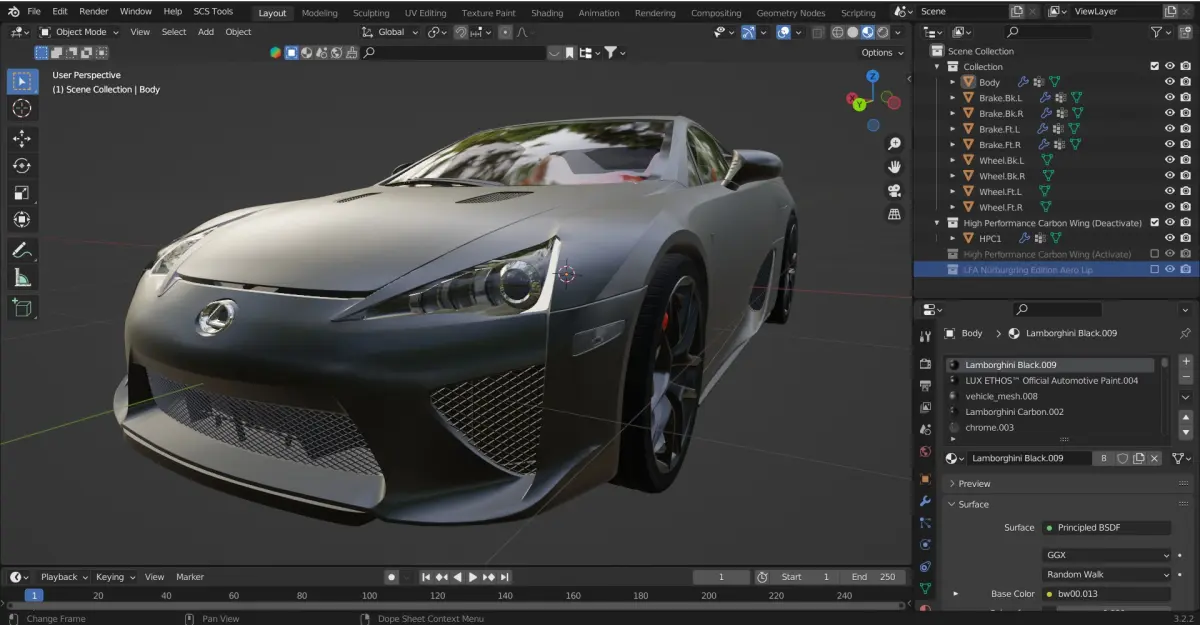Click the Blender logo menu icon

11,11
